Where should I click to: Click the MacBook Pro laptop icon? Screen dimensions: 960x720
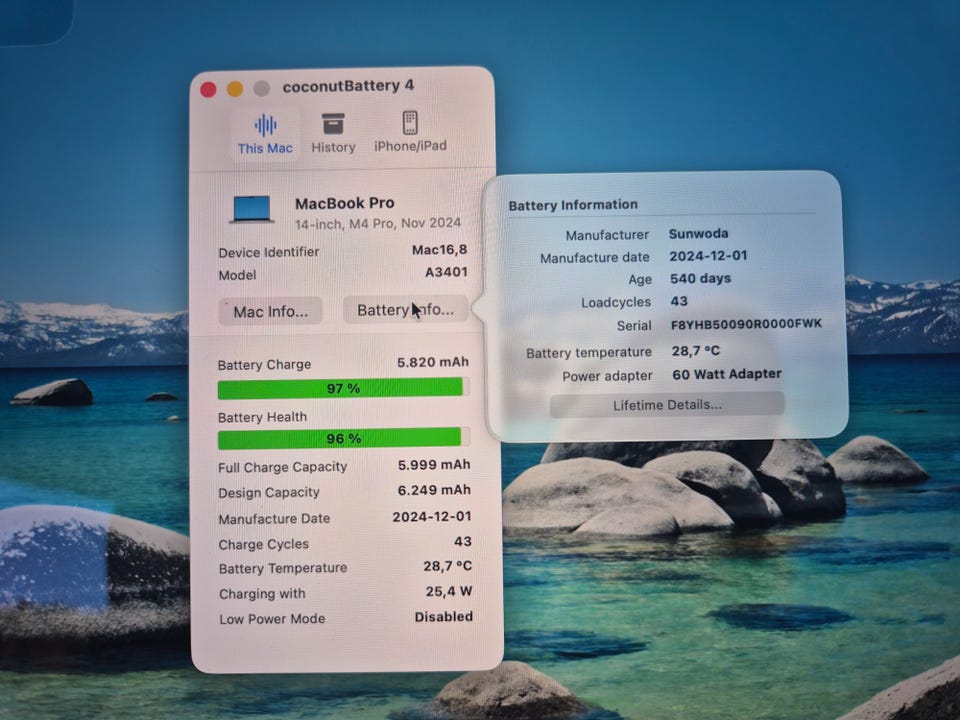point(252,209)
